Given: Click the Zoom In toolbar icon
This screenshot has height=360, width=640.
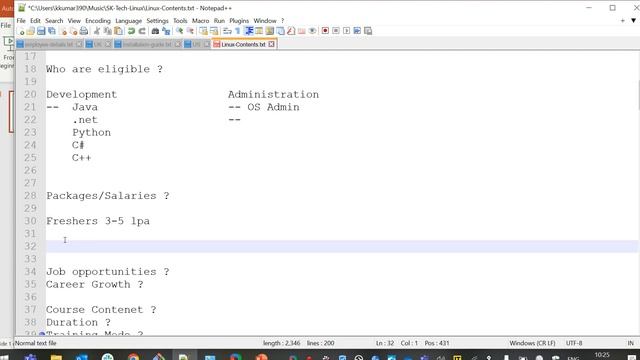Looking at the screenshot, I should pyautogui.click(x=179, y=31).
